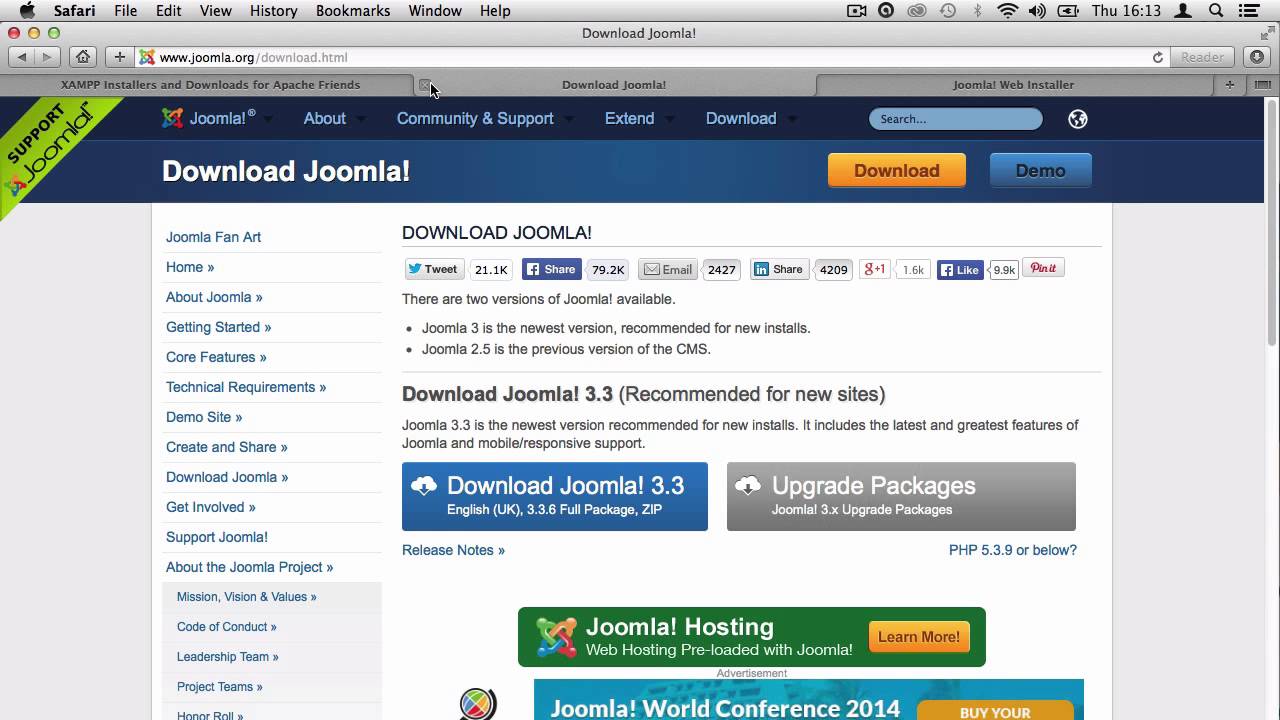
Task: Click the Joomla search input field
Action: (956, 119)
